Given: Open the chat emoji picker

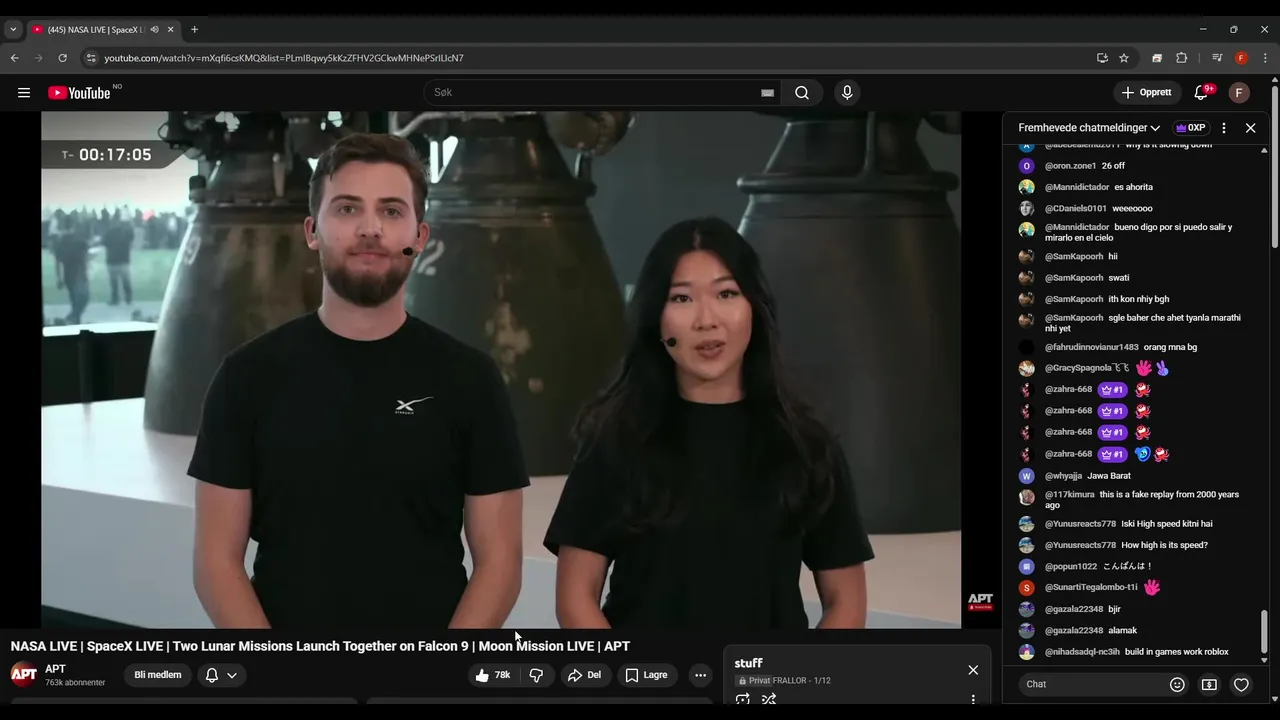Looking at the screenshot, I should [1177, 684].
